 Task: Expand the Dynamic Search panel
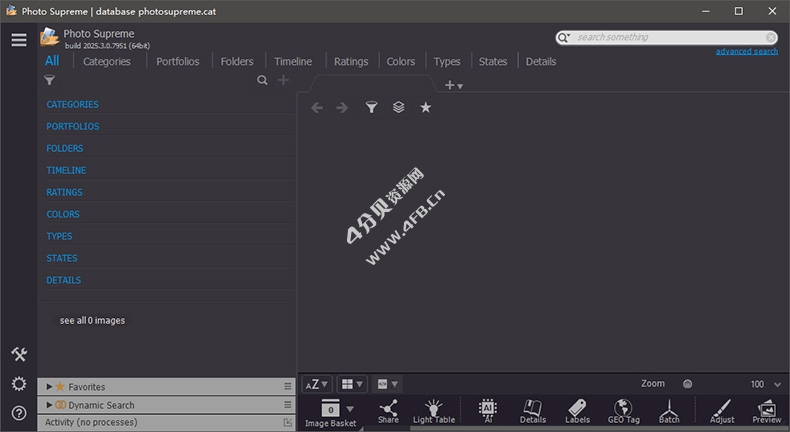[x=50, y=405]
